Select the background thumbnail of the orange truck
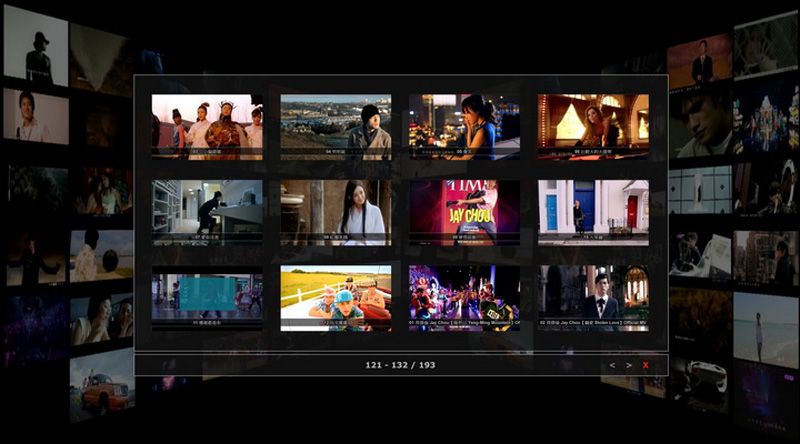Viewport: 800px width, 444px height. [102, 385]
